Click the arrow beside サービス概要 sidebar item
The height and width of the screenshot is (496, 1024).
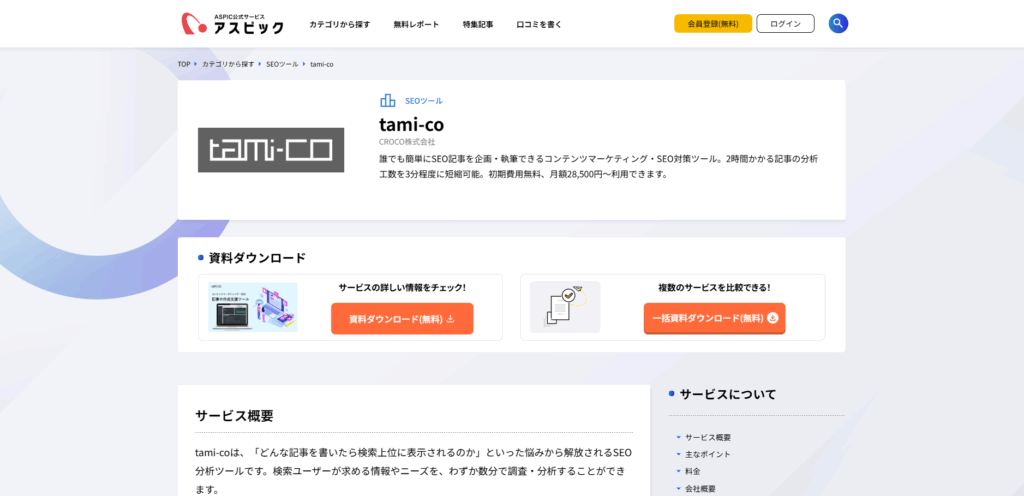point(679,437)
